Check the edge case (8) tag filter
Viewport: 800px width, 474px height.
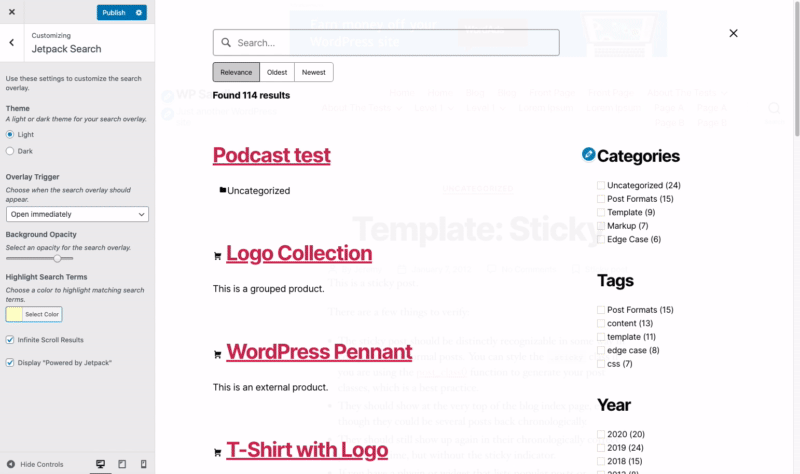(x=601, y=350)
